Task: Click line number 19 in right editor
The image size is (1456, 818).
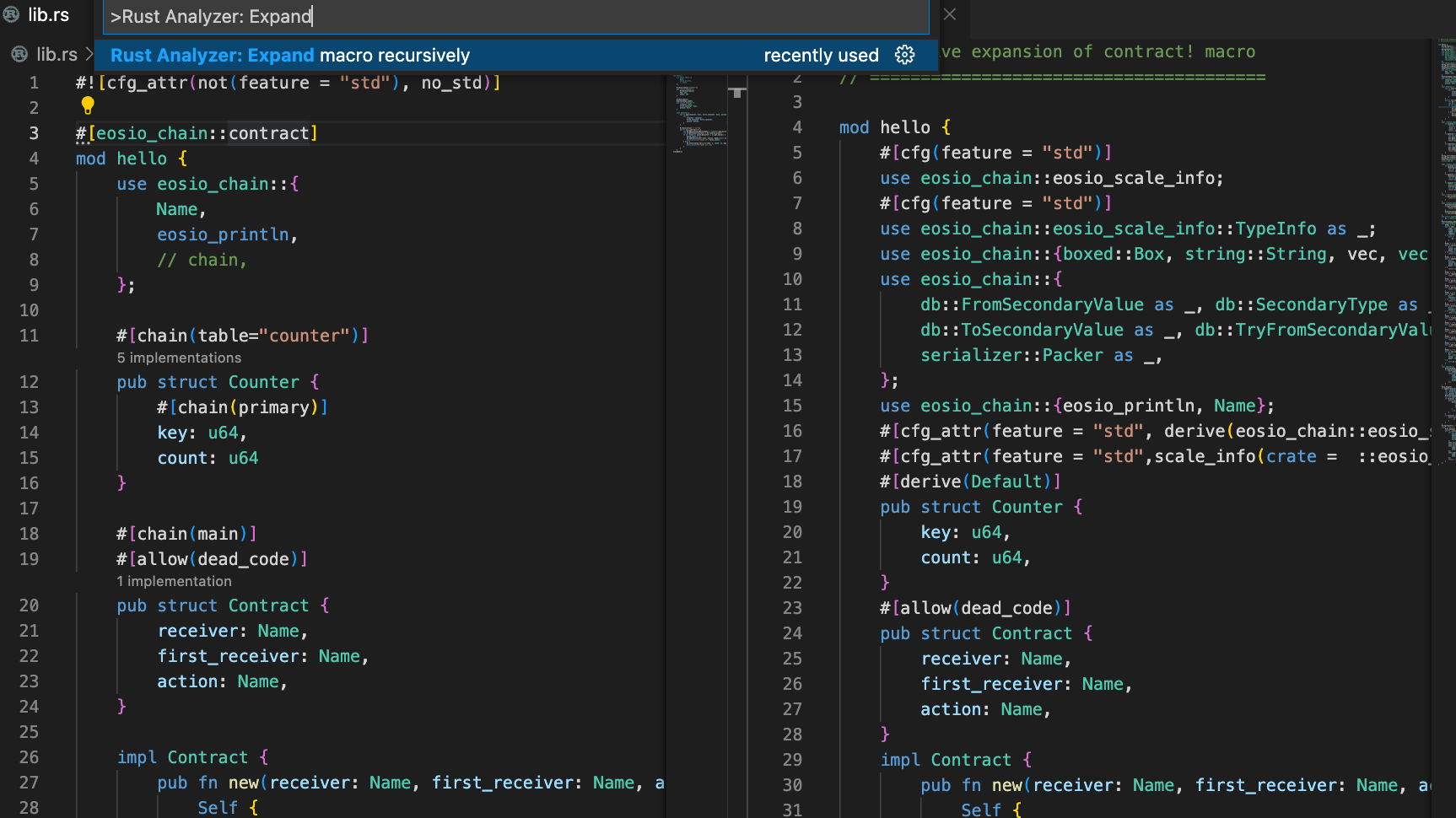Action: point(792,507)
